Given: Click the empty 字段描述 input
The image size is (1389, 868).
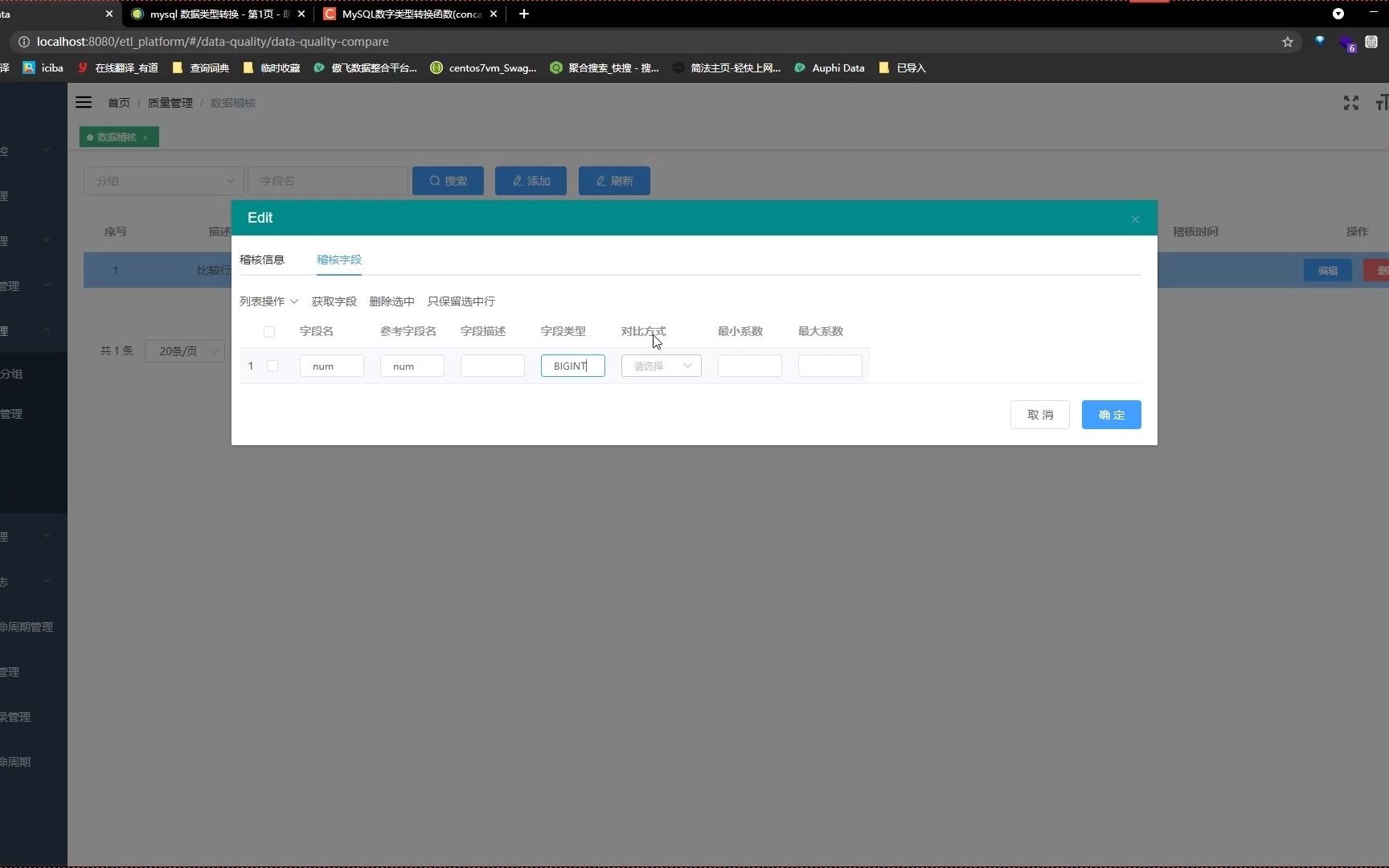Looking at the screenshot, I should (x=493, y=366).
